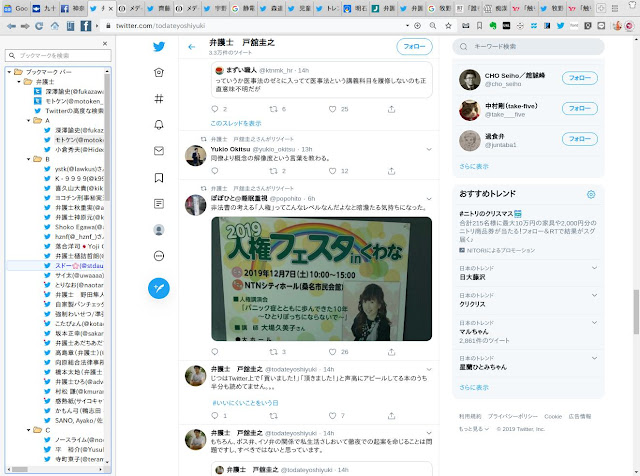Reply to the 人権フェスタ poster tweet
Screen dimensions: 640x476
coord(215,352)
